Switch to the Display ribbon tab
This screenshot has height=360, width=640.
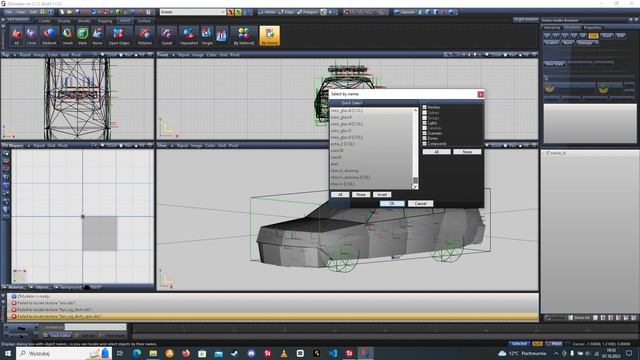tap(64, 20)
